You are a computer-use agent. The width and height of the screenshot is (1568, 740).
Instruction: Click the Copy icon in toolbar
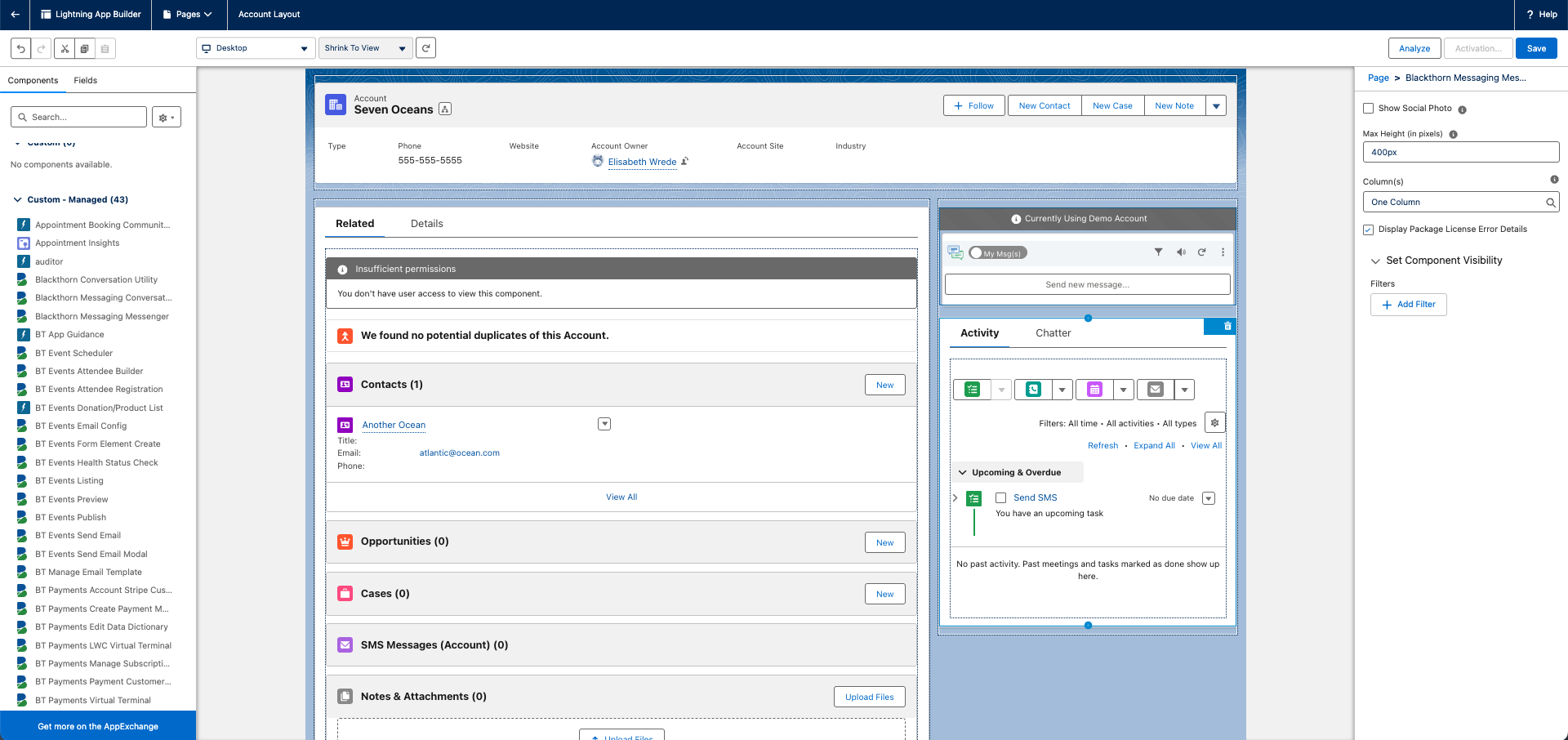pyautogui.click(x=85, y=48)
